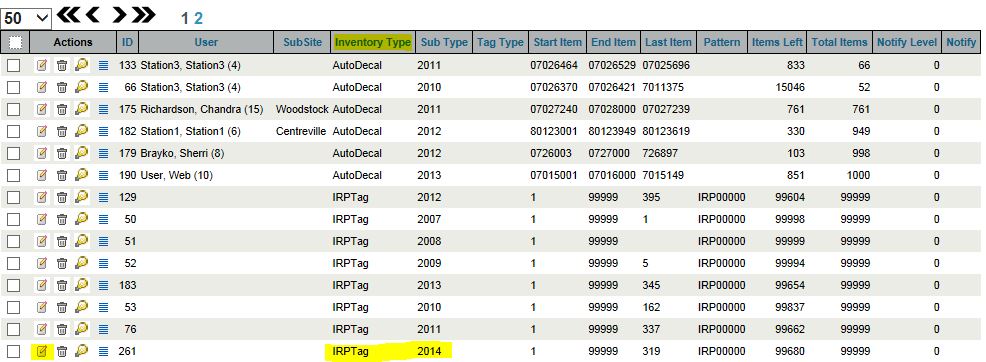The height and width of the screenshot is (362, 986).
Task: Check the box for row ID 179
Action: click(14, 153)
